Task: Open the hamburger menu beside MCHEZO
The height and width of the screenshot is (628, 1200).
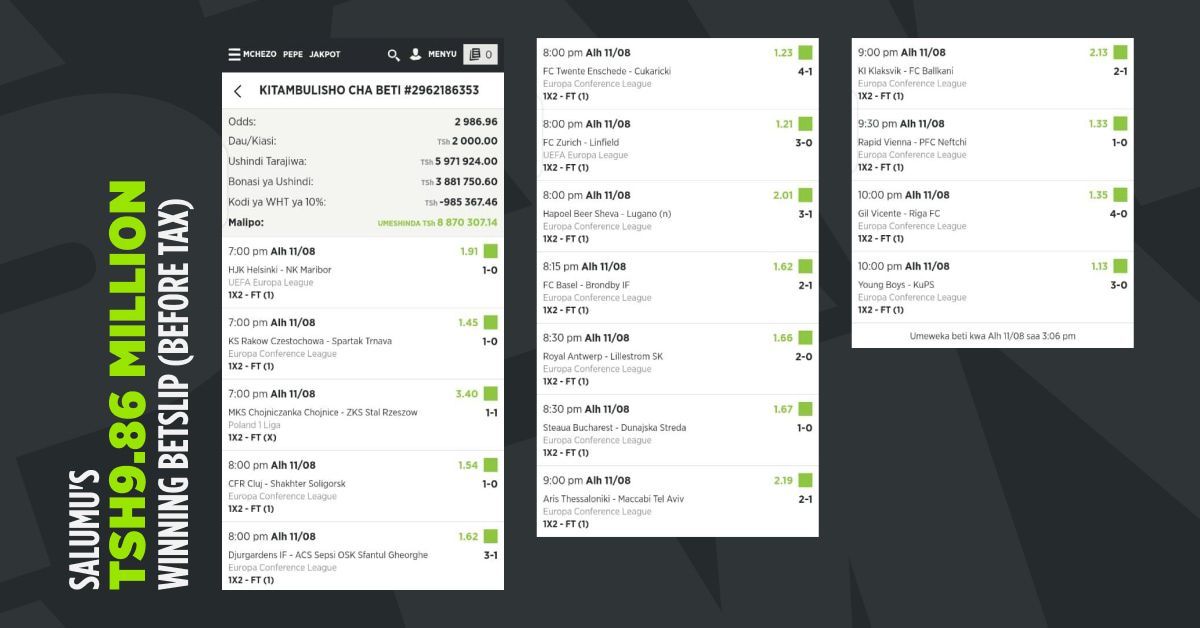Action: pyautogui.click(x=234, y=55)
